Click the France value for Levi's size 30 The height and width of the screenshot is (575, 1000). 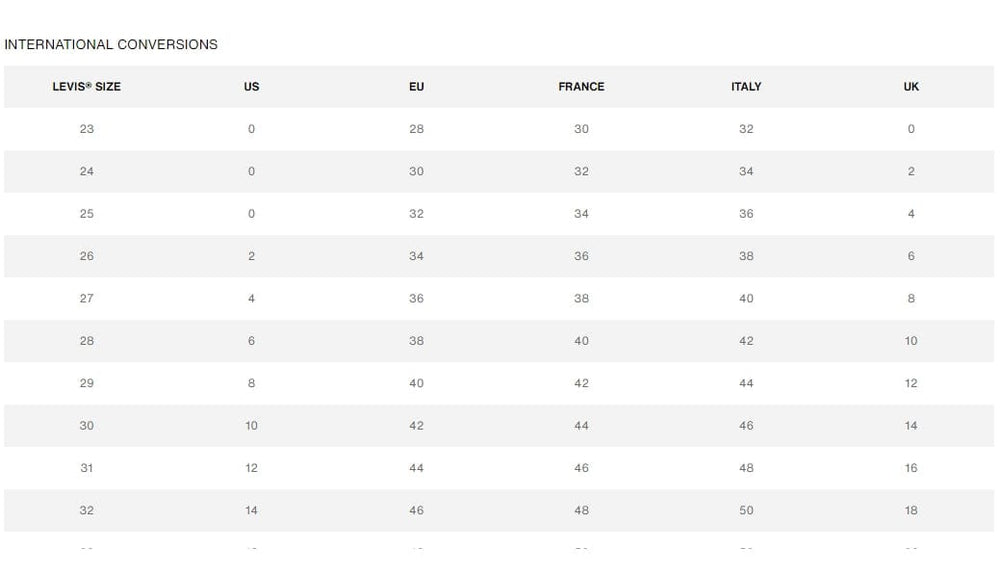click(x=581, y=425)
